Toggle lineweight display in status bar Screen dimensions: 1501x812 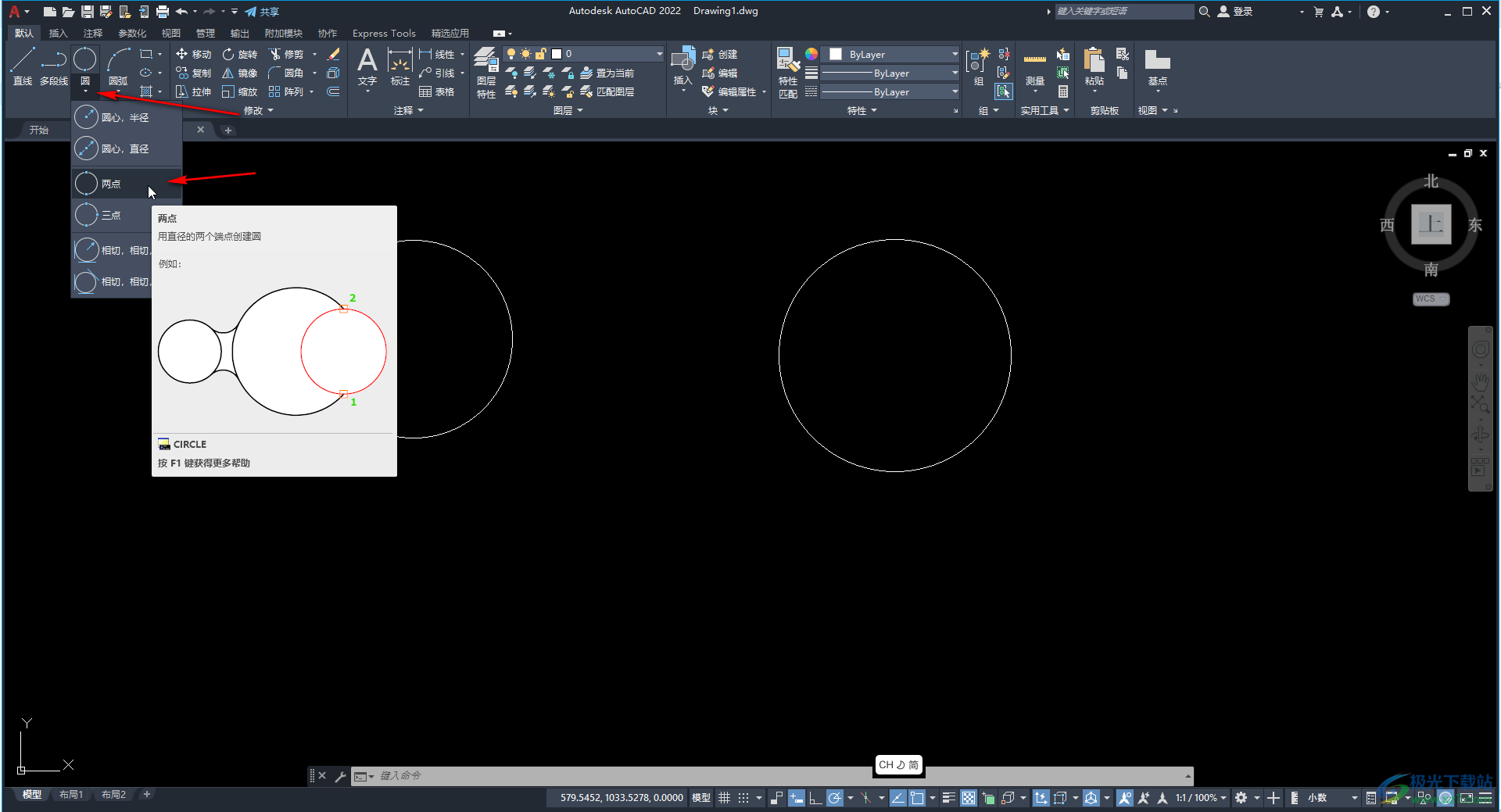coord(949,798)
